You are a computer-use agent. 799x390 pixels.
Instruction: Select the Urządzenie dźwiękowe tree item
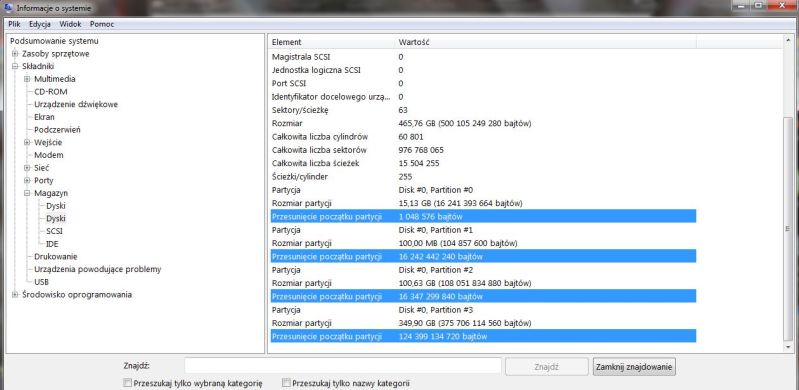pos(76,105)
